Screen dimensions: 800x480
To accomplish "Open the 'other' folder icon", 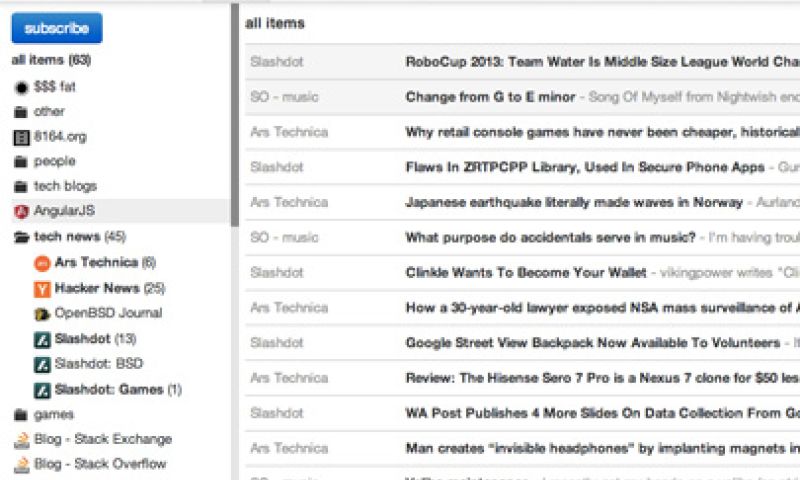I will 20,112.
